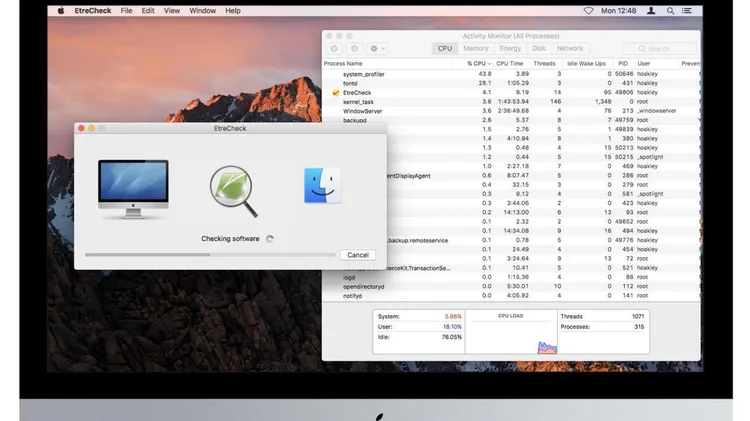Open the gear action dropdown in Activity Monitor
The width and height of the screenshot is (750, 421).
(x=377, y=48)
